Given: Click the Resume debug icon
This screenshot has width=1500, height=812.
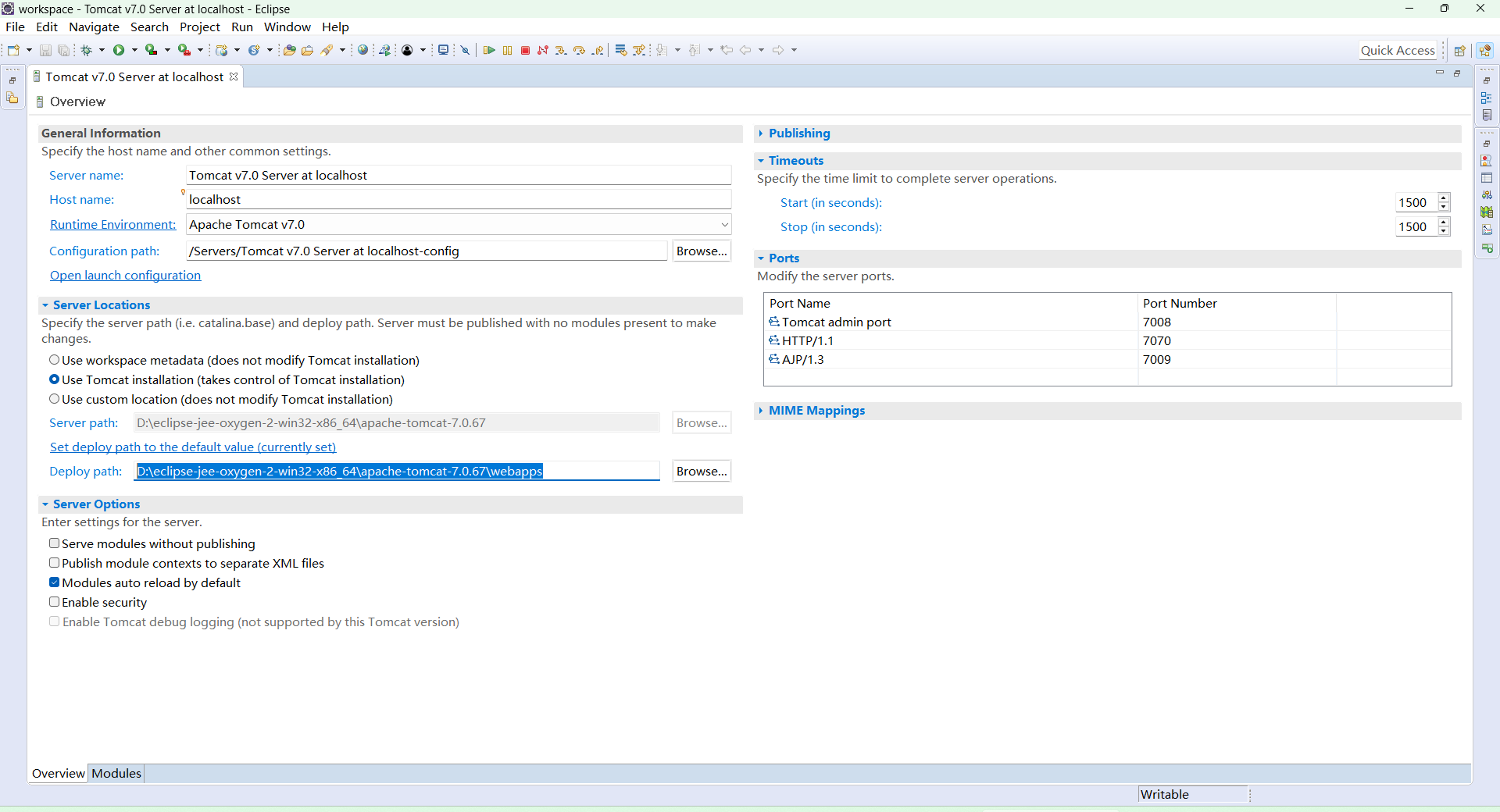Looking at the screenshot, I should (x=489, y=50).
